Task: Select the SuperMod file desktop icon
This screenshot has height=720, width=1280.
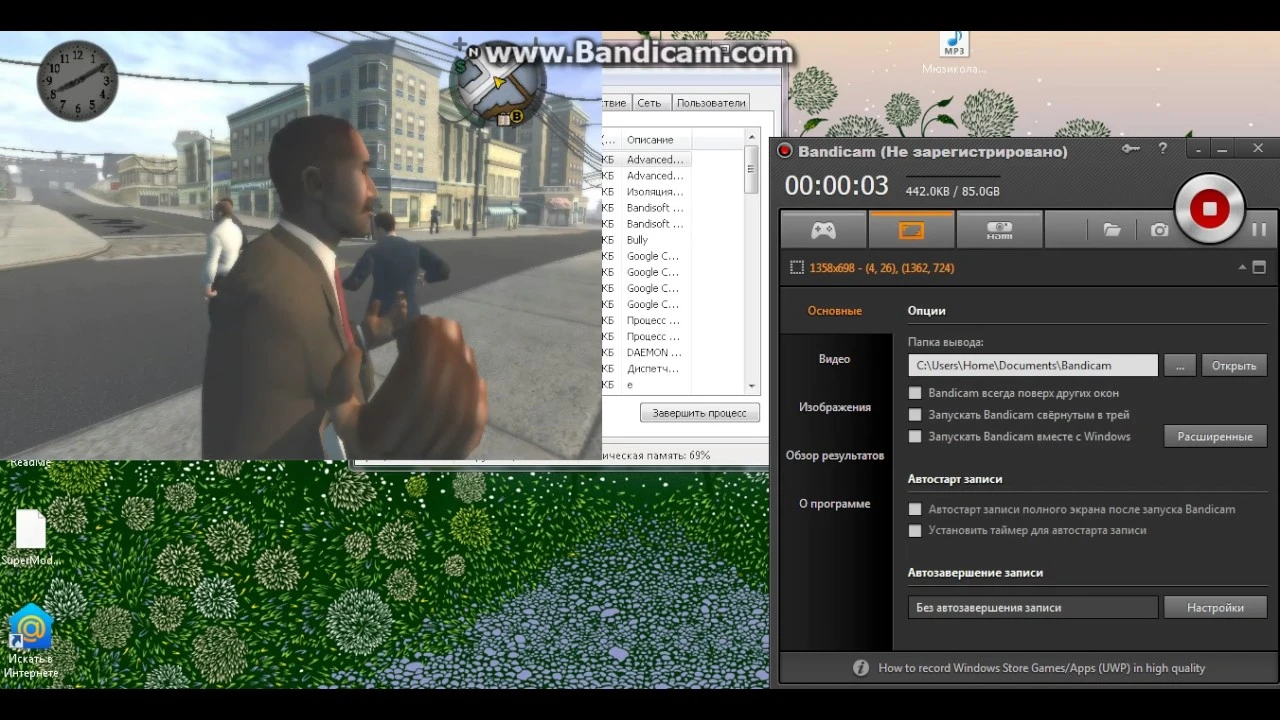Action: click(x=30, y=537)
